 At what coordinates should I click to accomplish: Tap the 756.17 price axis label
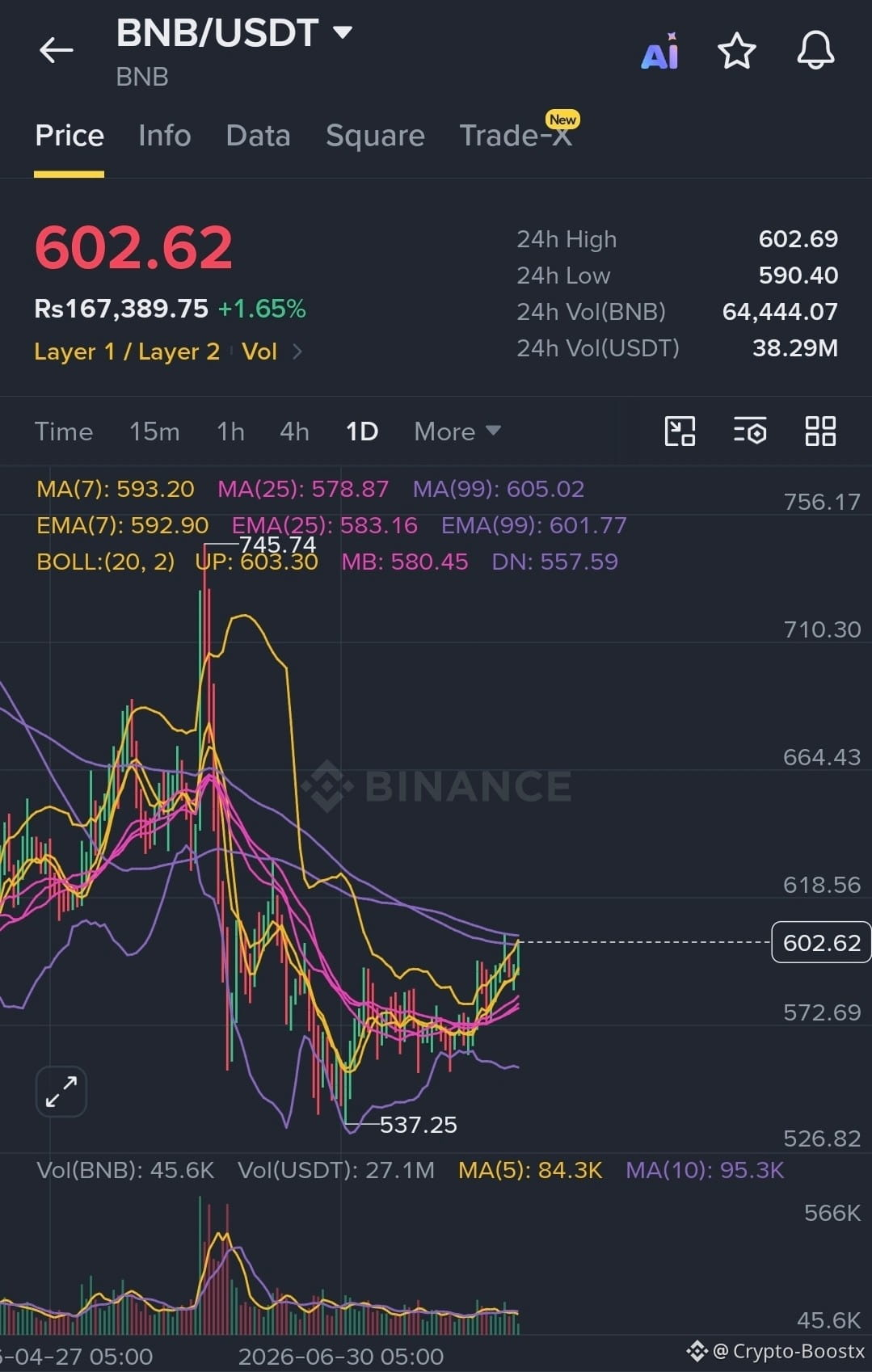[x=822, y=502]
